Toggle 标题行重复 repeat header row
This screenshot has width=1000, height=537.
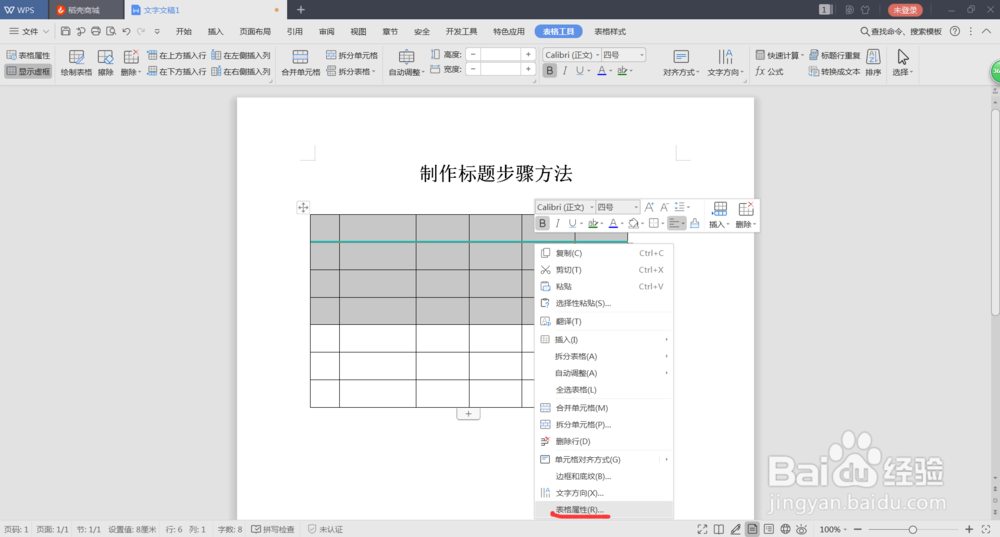[835, 55]
